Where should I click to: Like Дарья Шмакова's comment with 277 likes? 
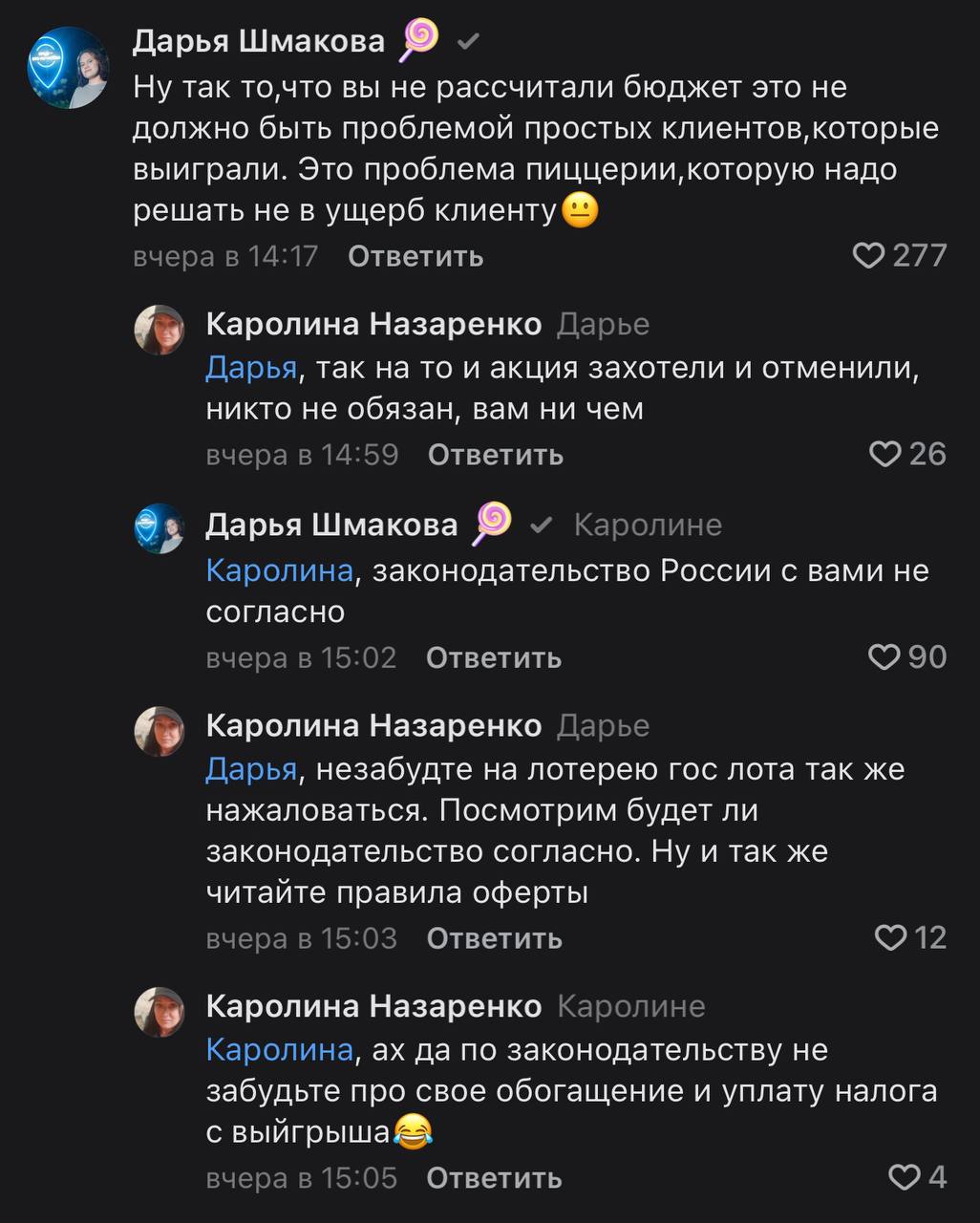[x=868, y=256]
